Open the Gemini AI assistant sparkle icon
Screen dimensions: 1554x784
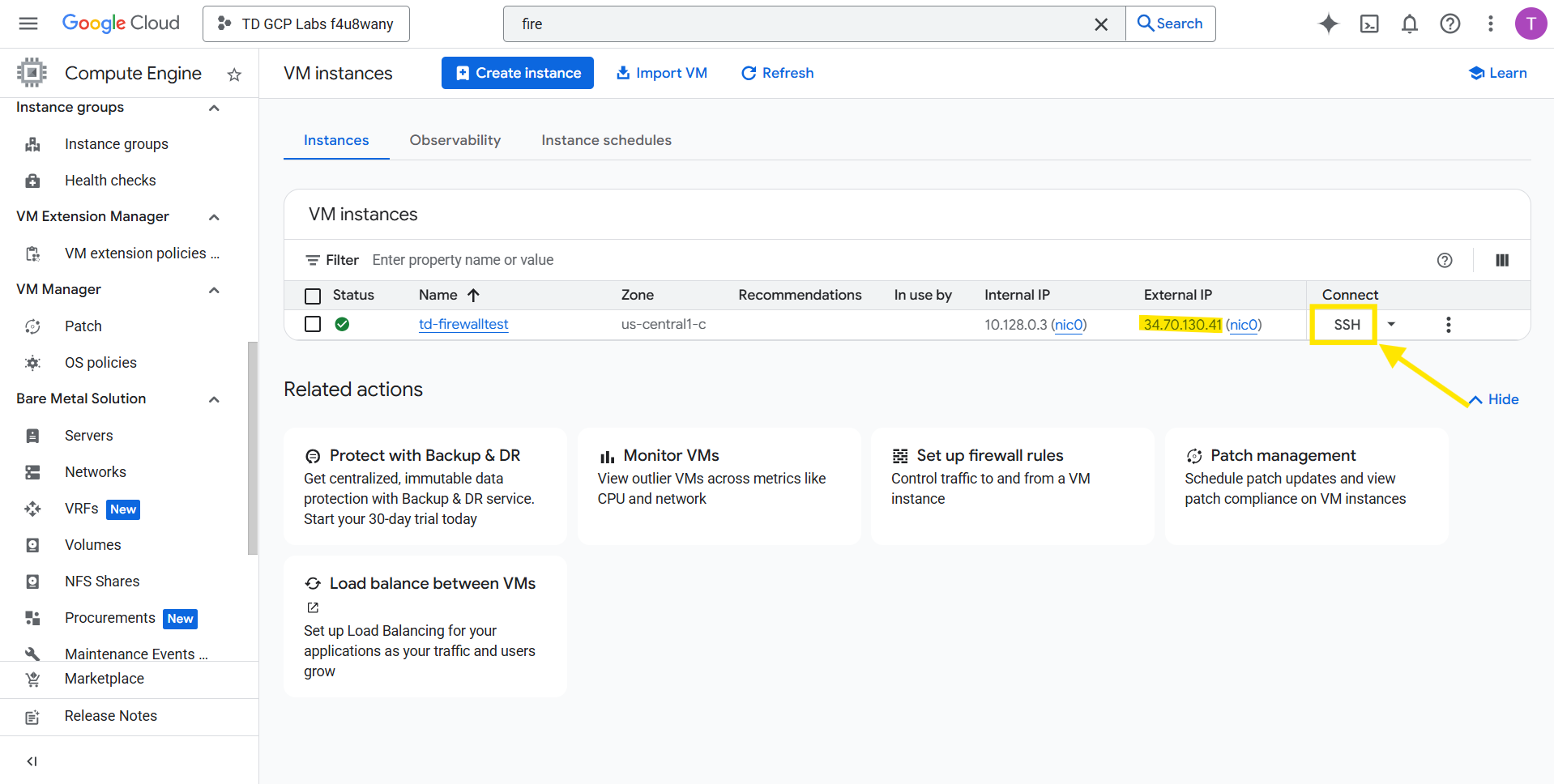1328,24
